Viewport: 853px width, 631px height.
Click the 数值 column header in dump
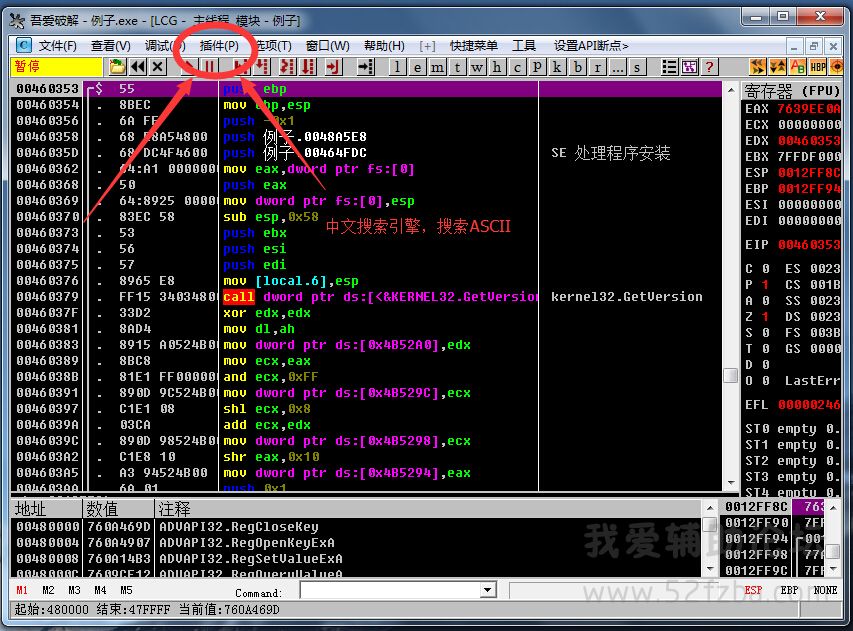coord(118,509)
